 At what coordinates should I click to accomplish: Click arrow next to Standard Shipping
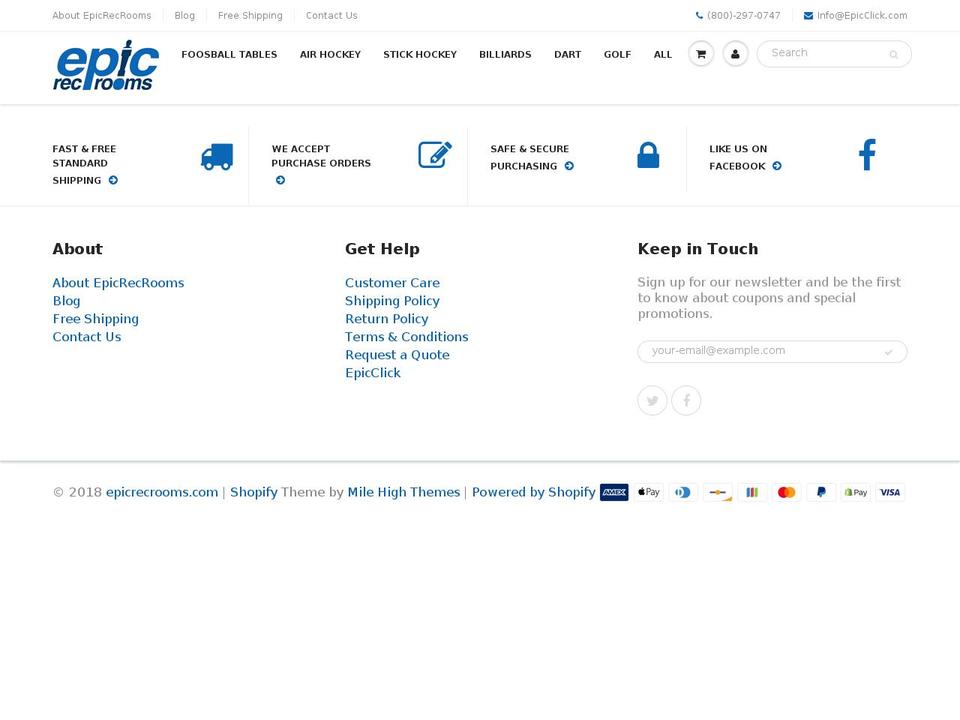[x=113, y=180]
